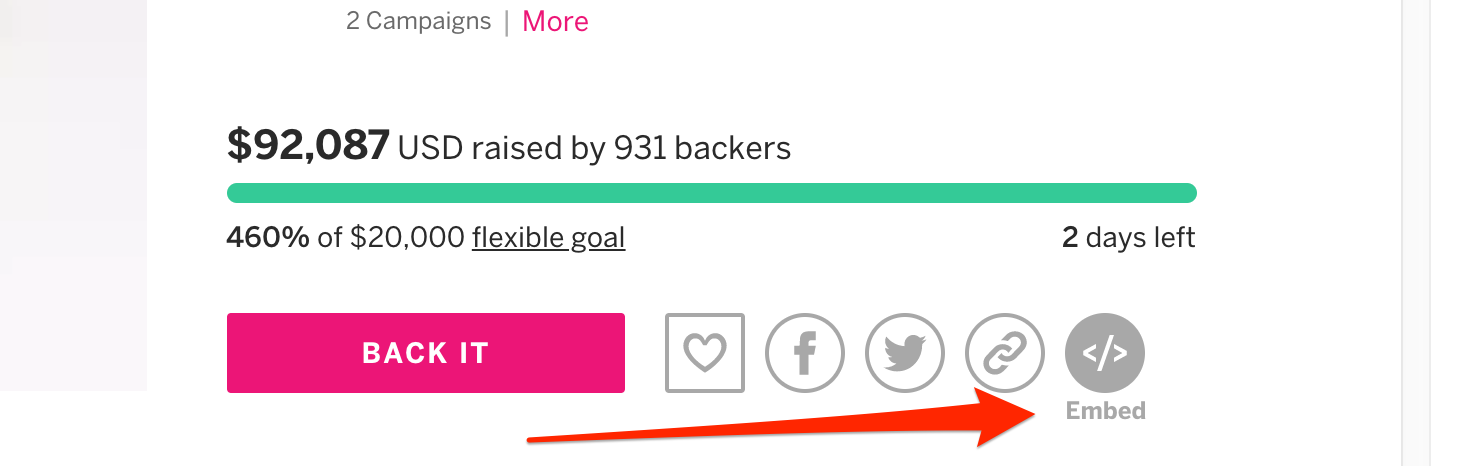Click the grey campaign image panel on left

click(x=73, y=195)
